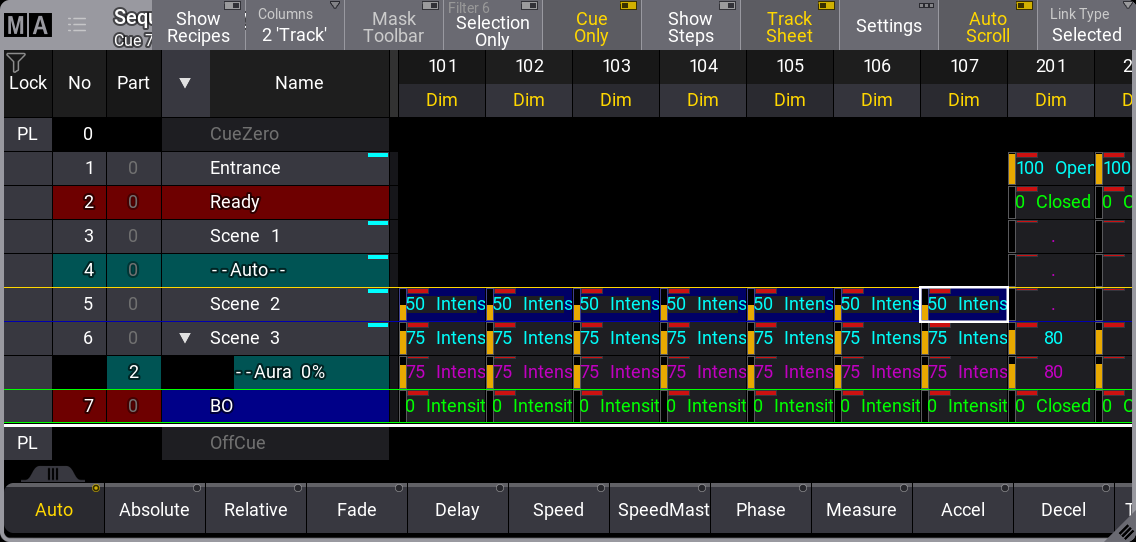Click the Show Steps button
The image size is (1136, 542).
690,26
